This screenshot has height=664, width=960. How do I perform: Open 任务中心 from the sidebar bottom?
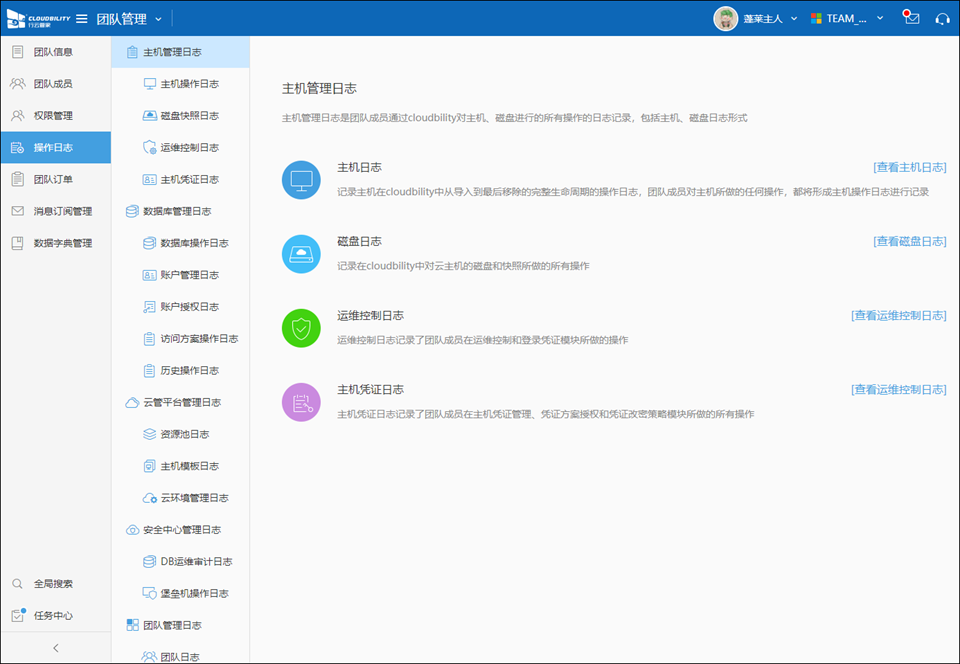point(53,616)
